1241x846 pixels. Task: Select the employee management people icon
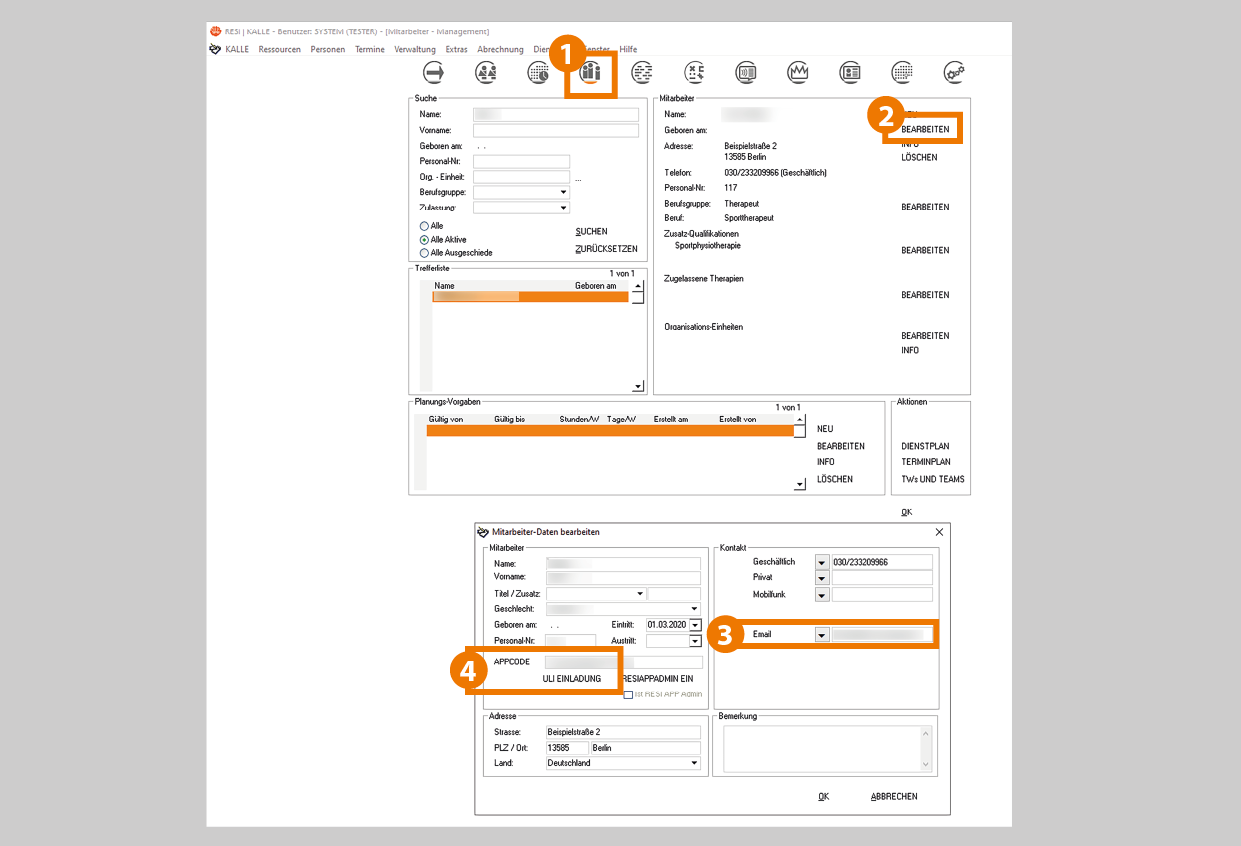pos(590,72)
